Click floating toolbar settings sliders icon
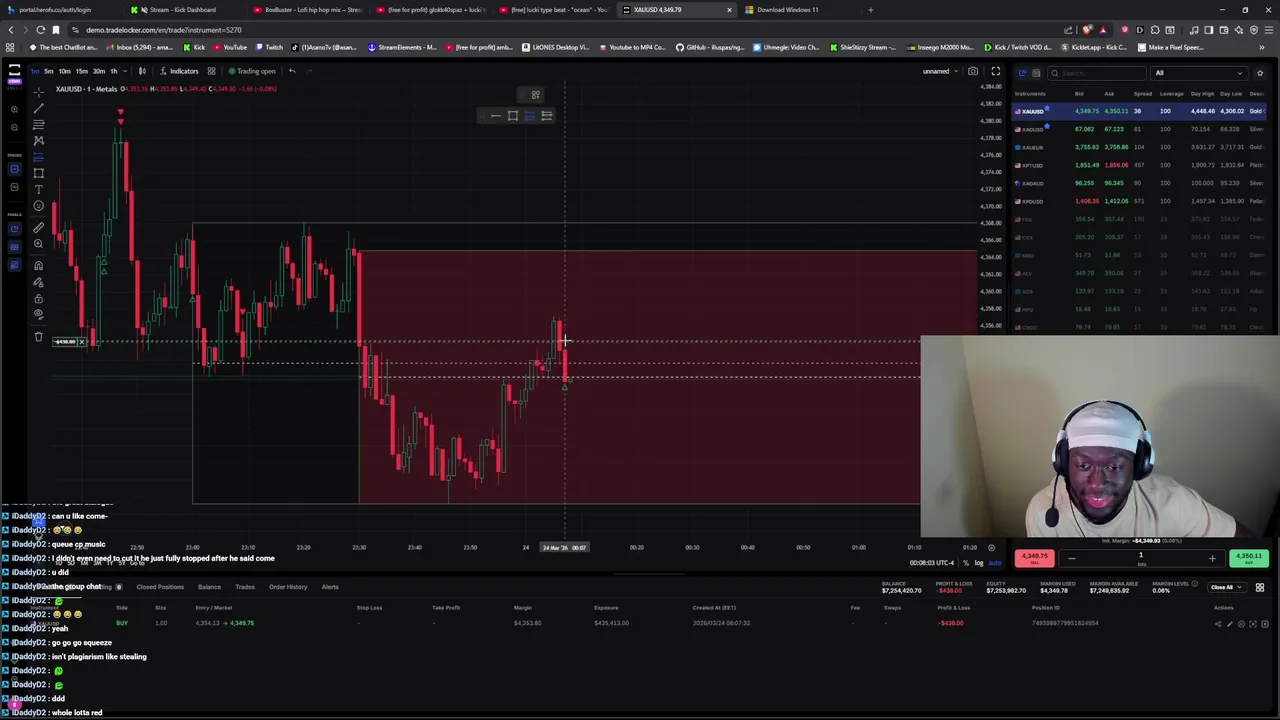 click(x=546, y=115)
